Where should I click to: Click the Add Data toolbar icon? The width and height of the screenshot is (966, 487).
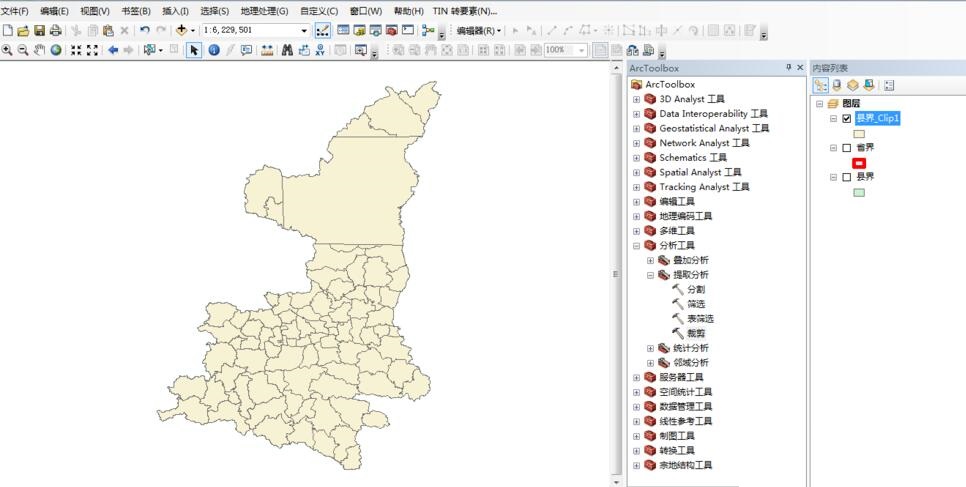click(182, 31)
